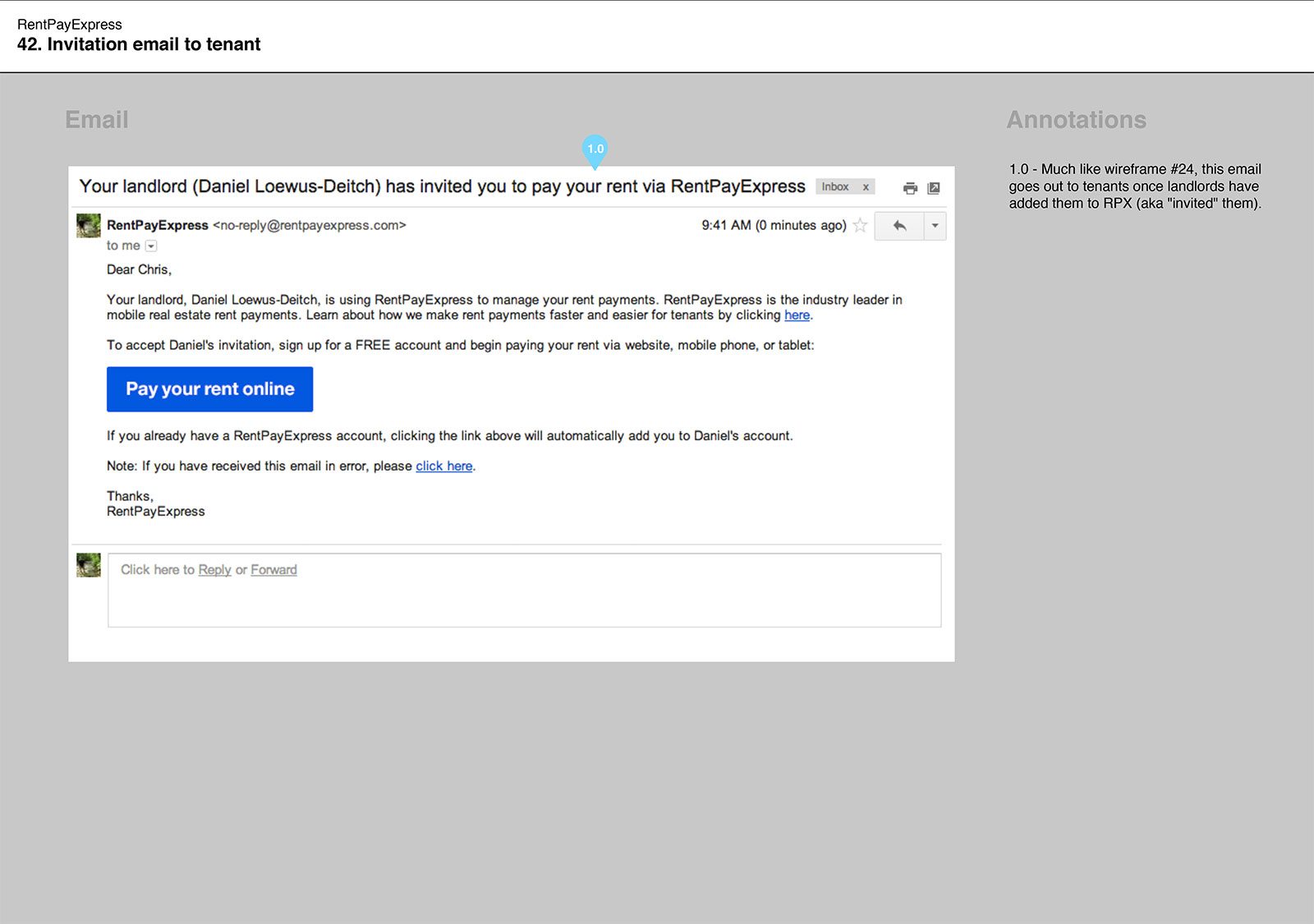Open the email in a new window
Image resolution: width=1314 pixels, height=924 pixels.
point(934,188)
